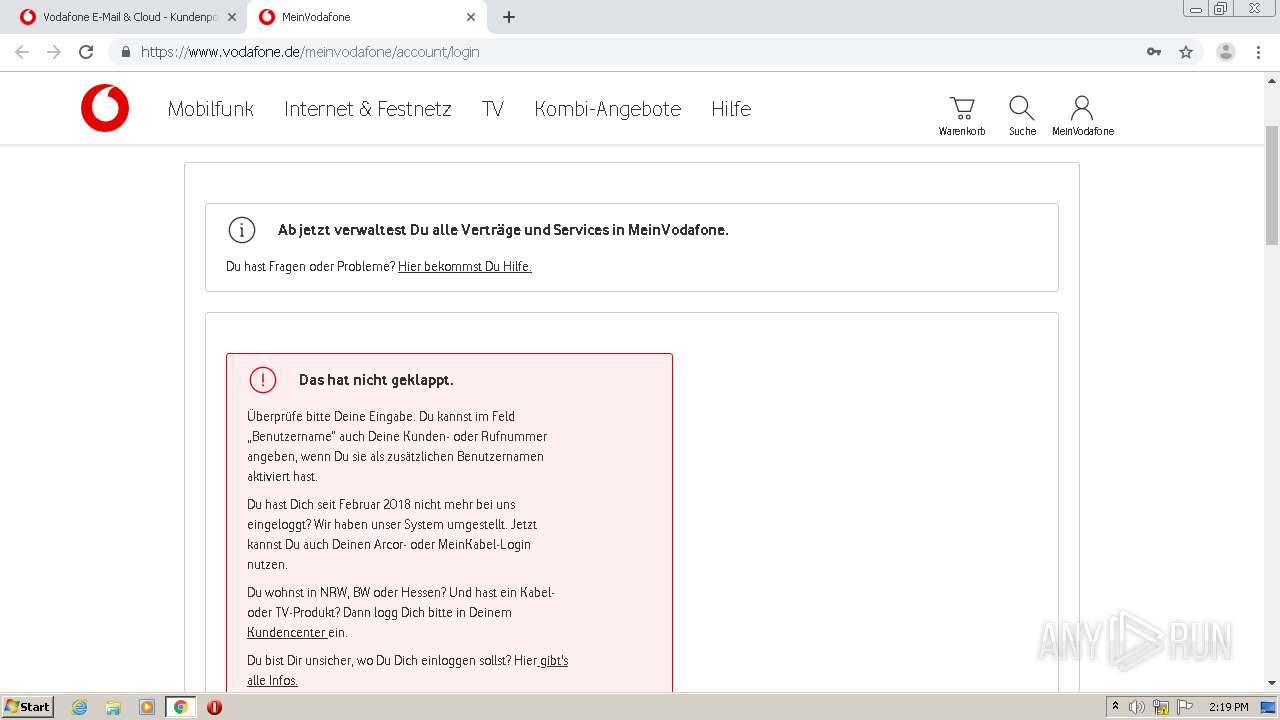Screen dimensions: 1280x720
Task: Follow the 'Hier bekommst Du Hilfe' link
Action: (465, 267)
